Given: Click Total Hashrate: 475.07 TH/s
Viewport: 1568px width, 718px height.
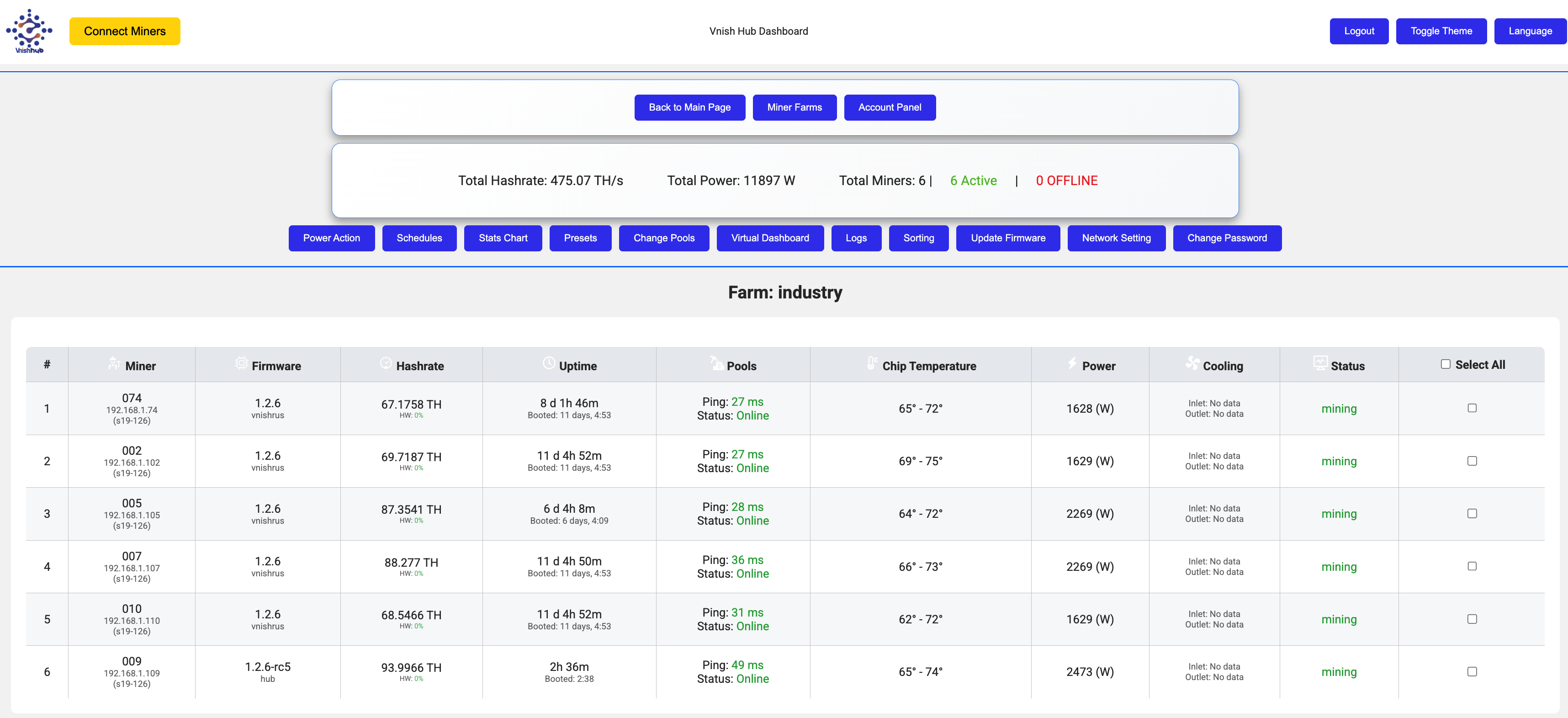Looking at the screenshot, I should 540,181.
